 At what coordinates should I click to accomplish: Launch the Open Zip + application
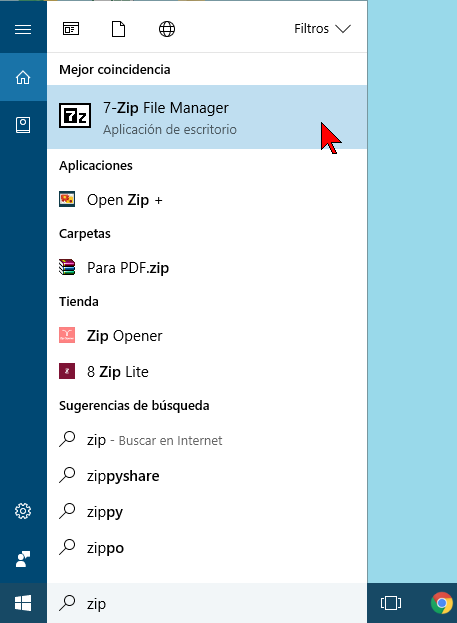(x=207, y=199)
